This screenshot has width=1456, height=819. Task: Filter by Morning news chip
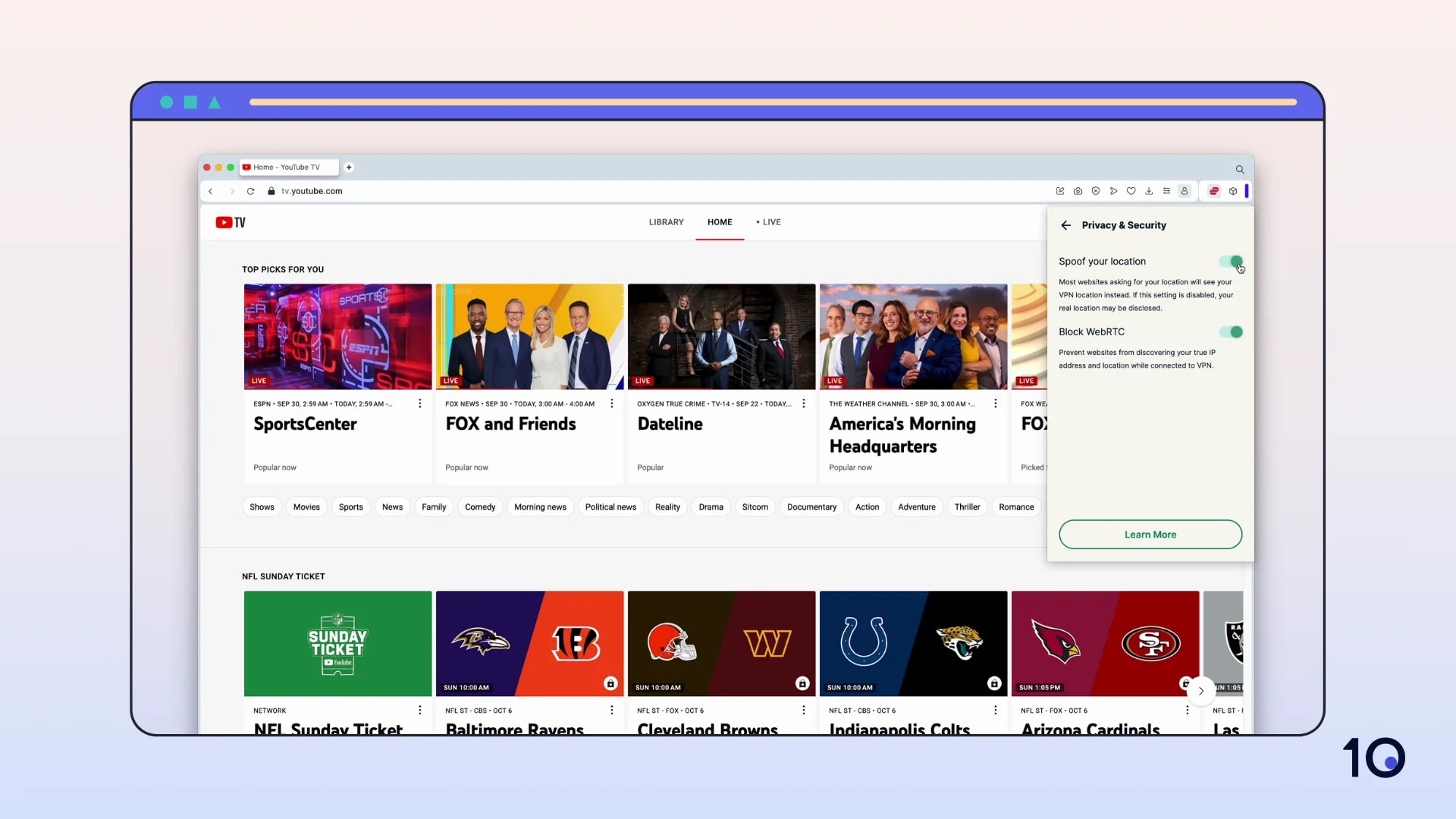tap(540, 507)
